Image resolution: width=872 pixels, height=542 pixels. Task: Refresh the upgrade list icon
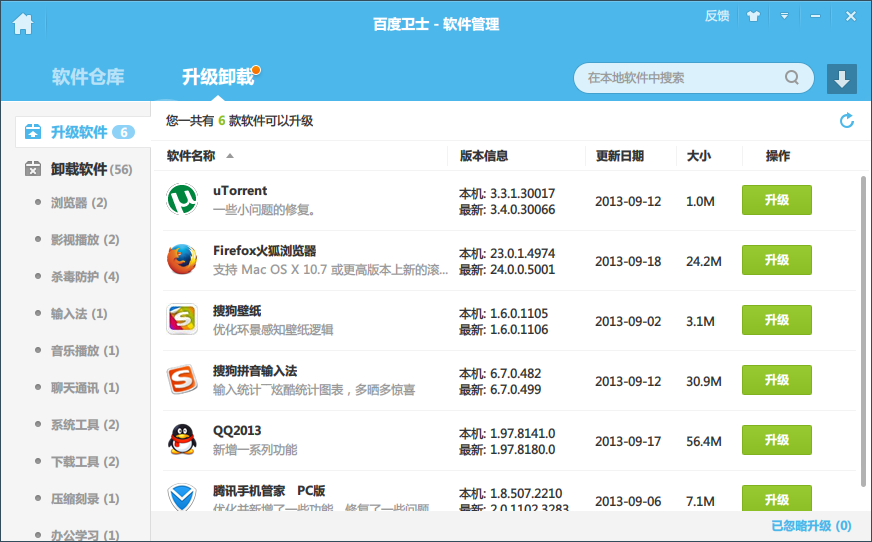(x=846, y=120)
